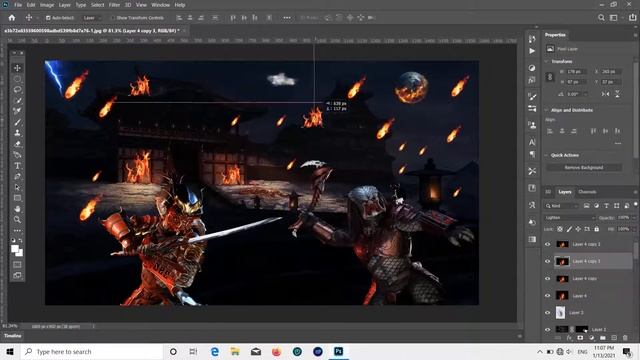Click the Home icon in options bar
640x360 pixels.
[11, 18]
